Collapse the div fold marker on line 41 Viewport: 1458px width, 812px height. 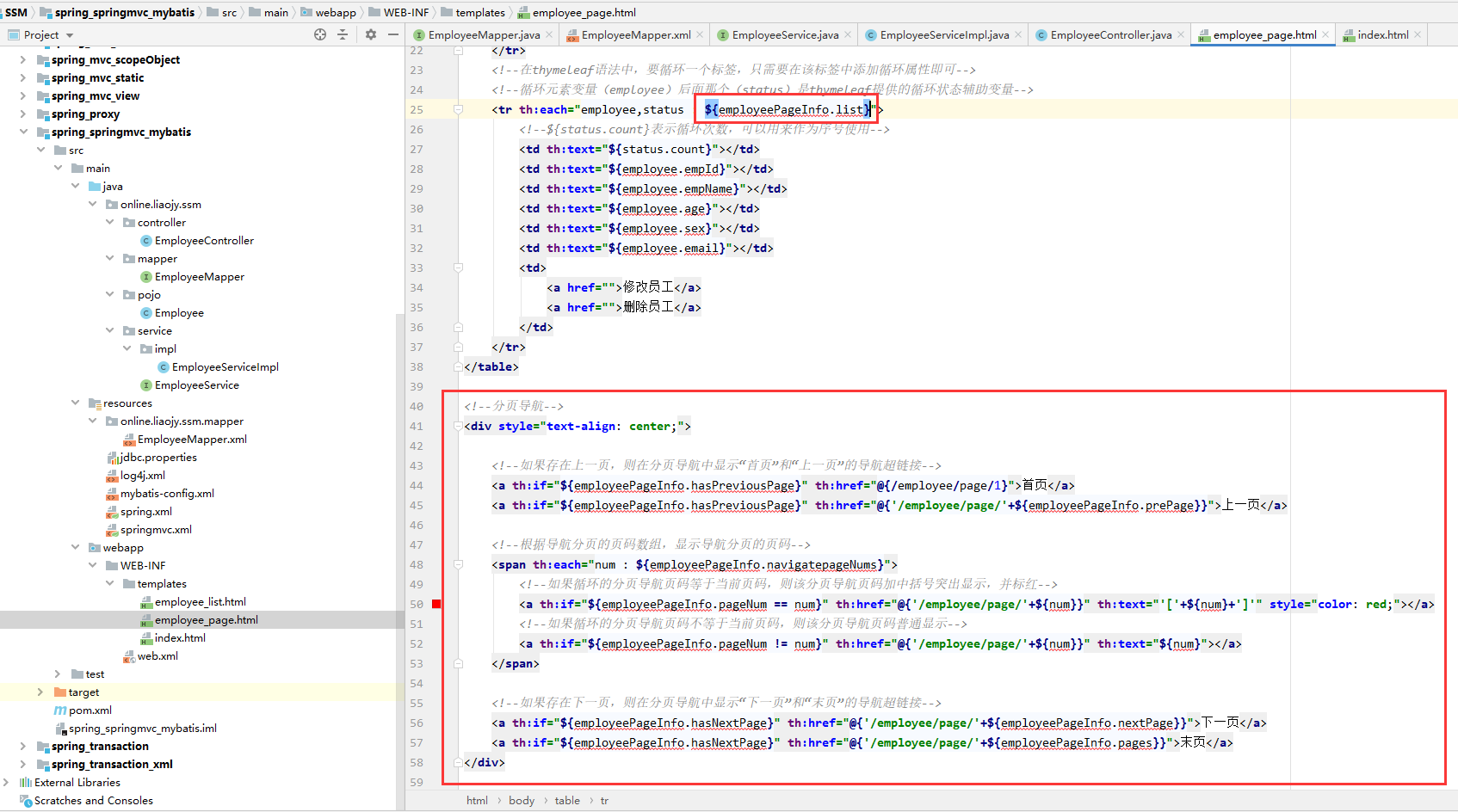[458, 426]
